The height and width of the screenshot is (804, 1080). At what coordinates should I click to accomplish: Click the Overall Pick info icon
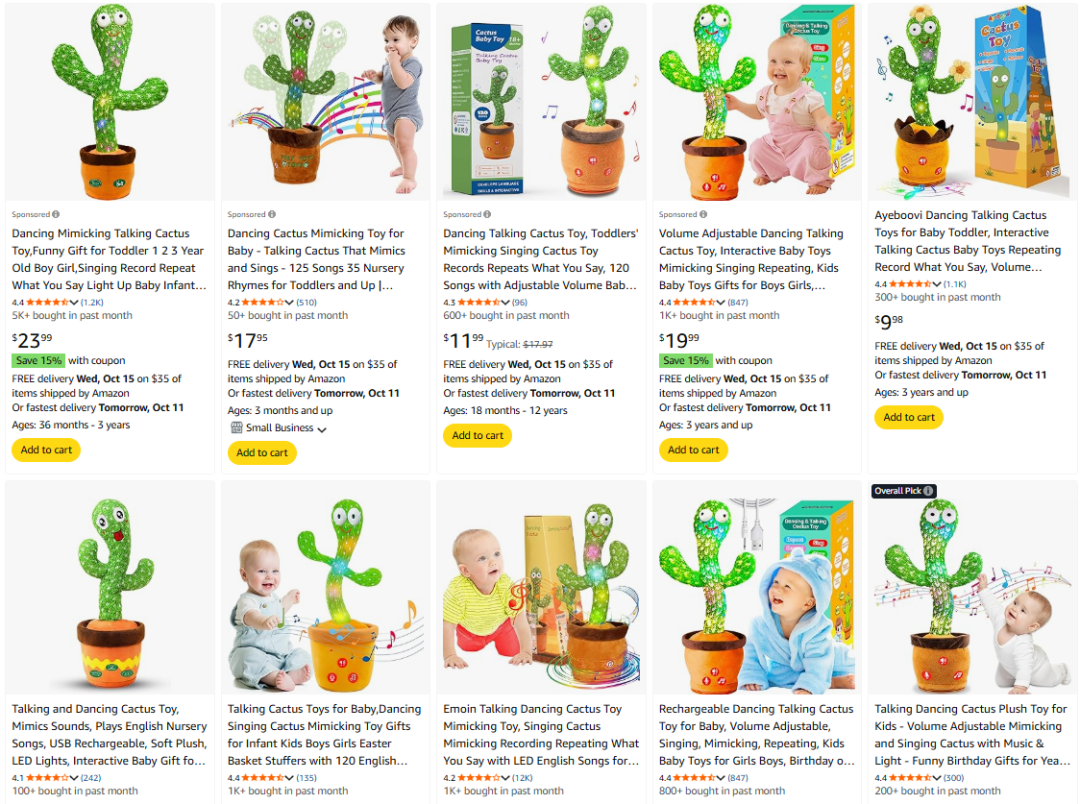(x=928, y=491)
